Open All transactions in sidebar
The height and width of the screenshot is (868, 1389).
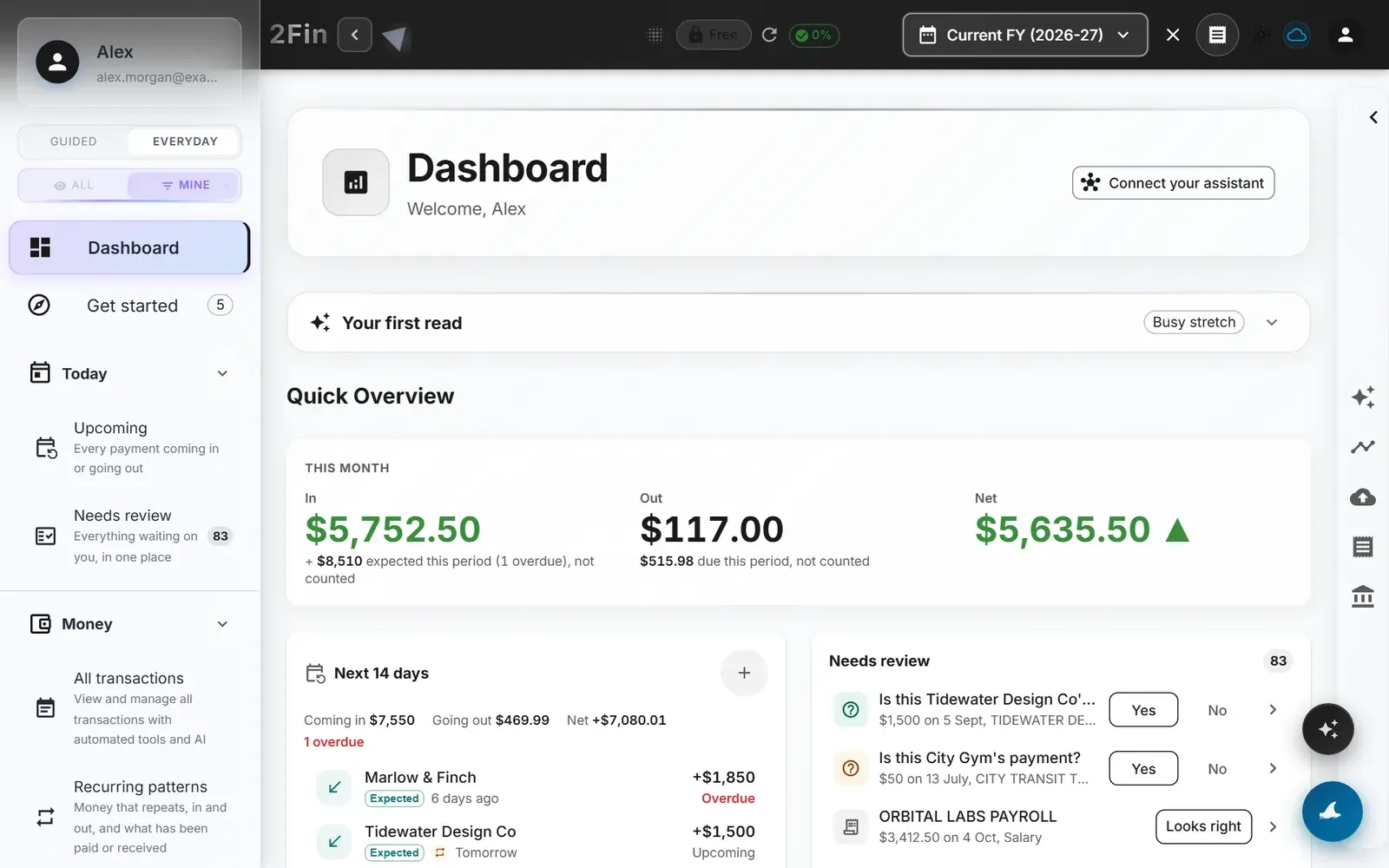click(x=129, y=708)
